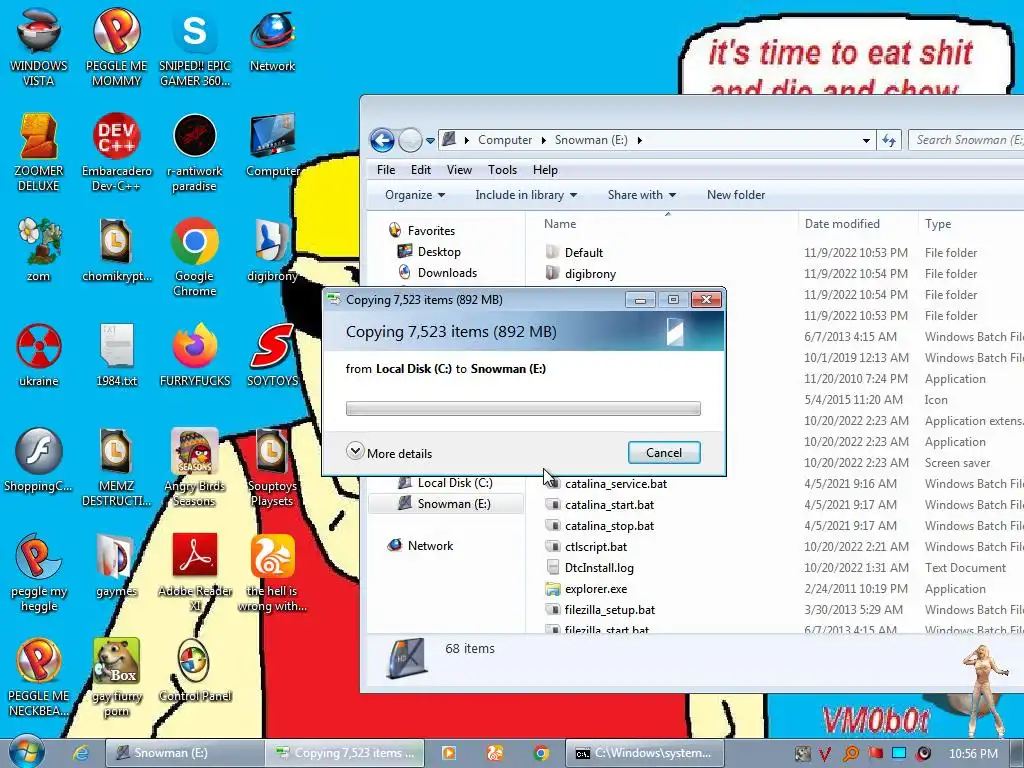Open the View menu in Explorer
The image size is (1024, 768).
point(459,170)
